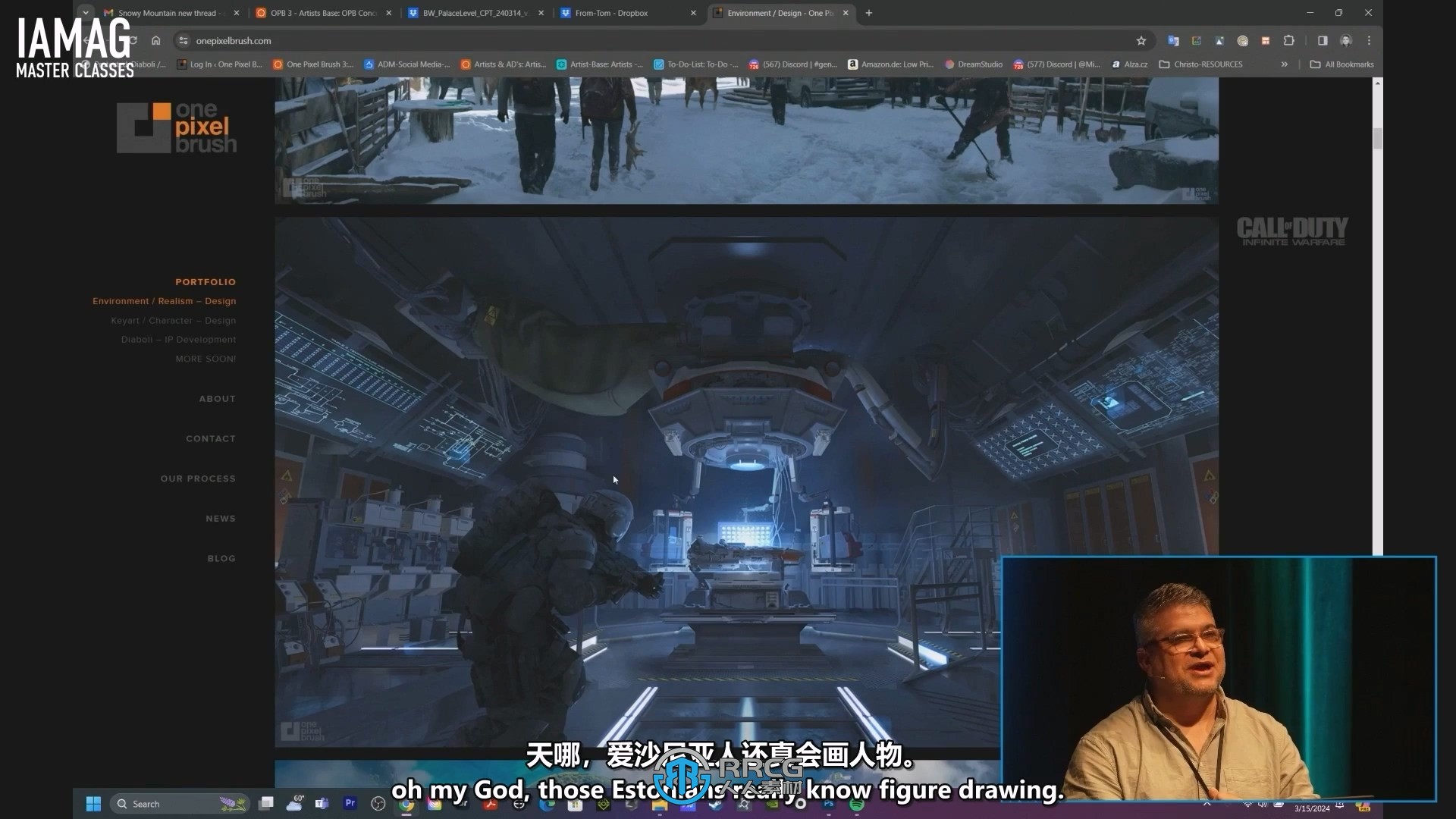The image size is (1456, 819).
Task: Open the Amazon.de bookmark
Action: (890, 64)
